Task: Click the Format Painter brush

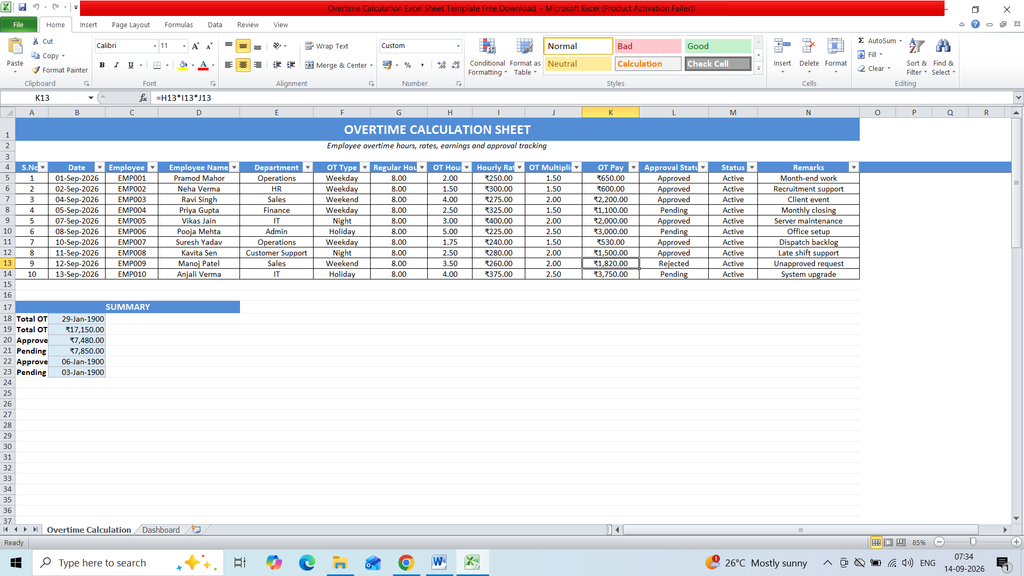Action: (x=36, y=70)
